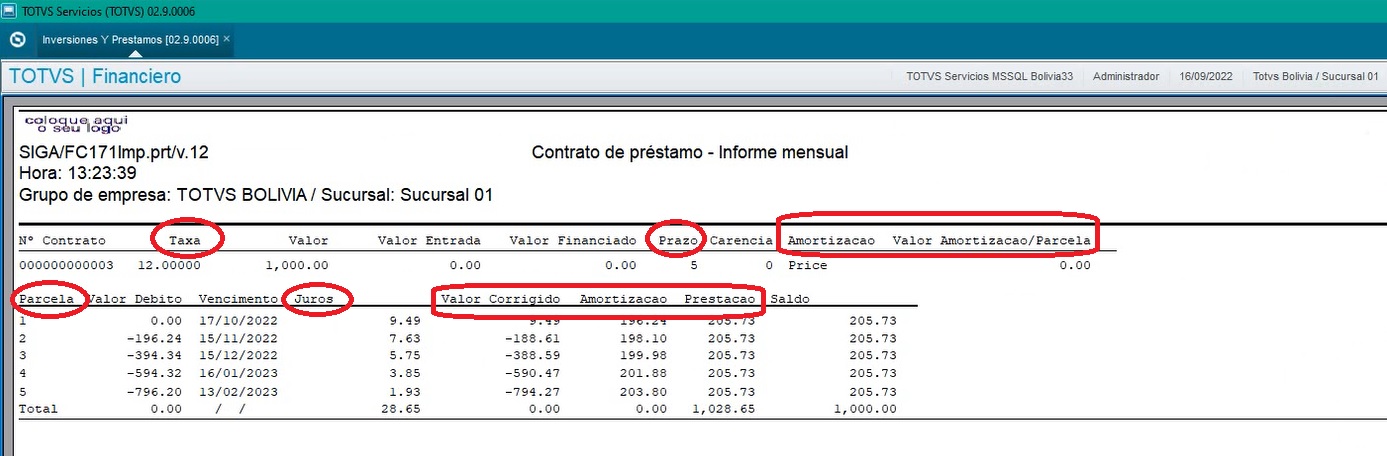Click the Valor Debito column header

click(134, 299)
